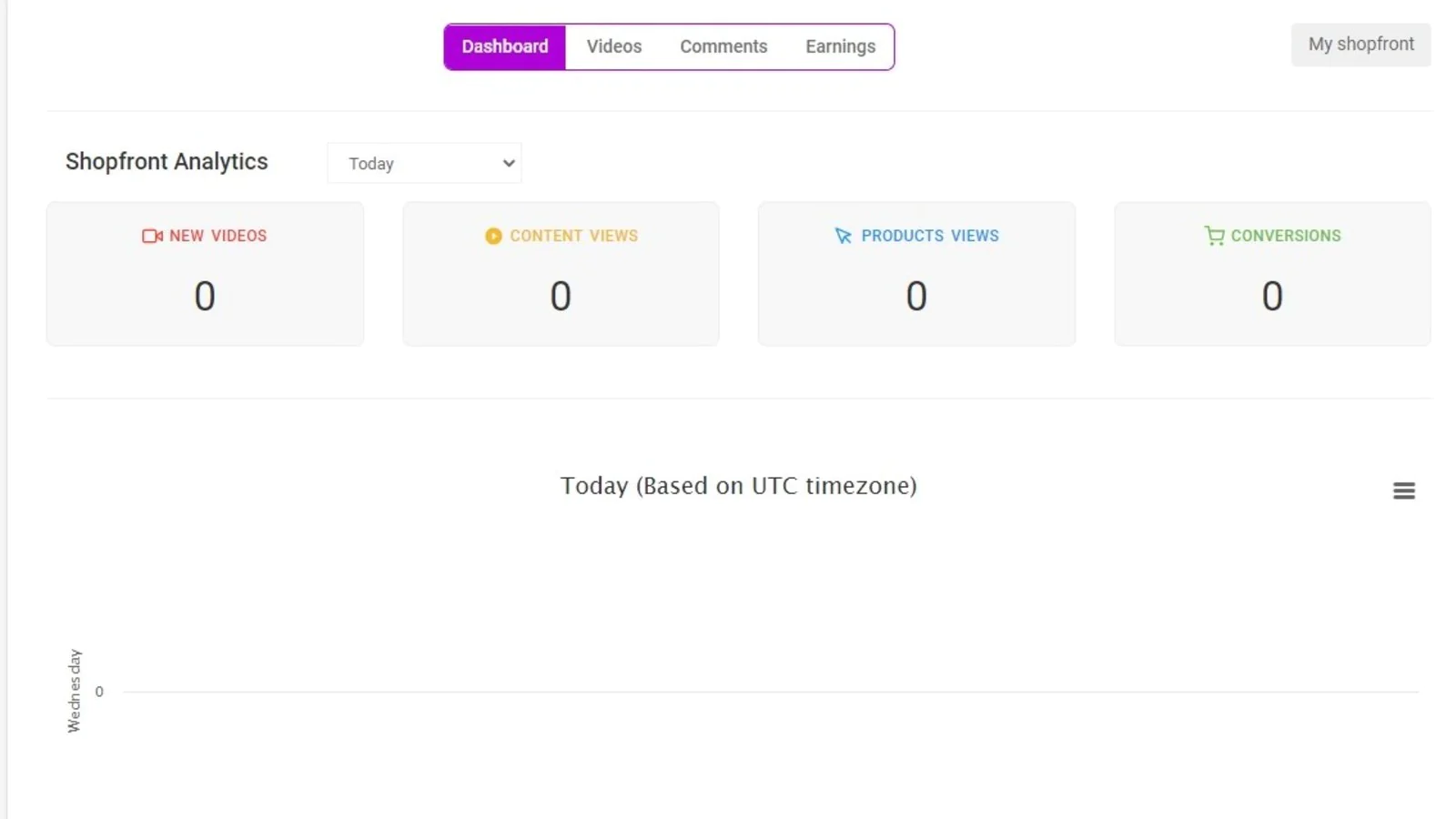Click the Conversions count of zero

(1272, 296)
